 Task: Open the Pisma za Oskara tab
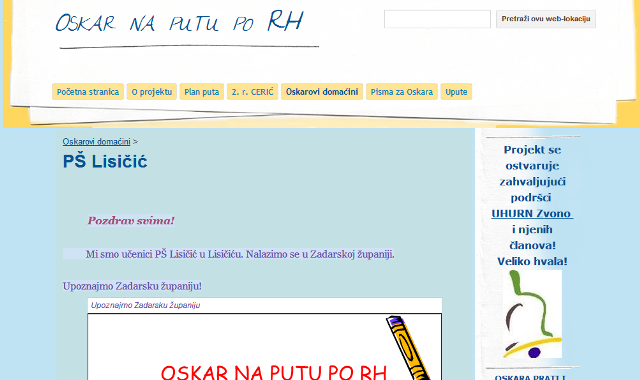402,92
